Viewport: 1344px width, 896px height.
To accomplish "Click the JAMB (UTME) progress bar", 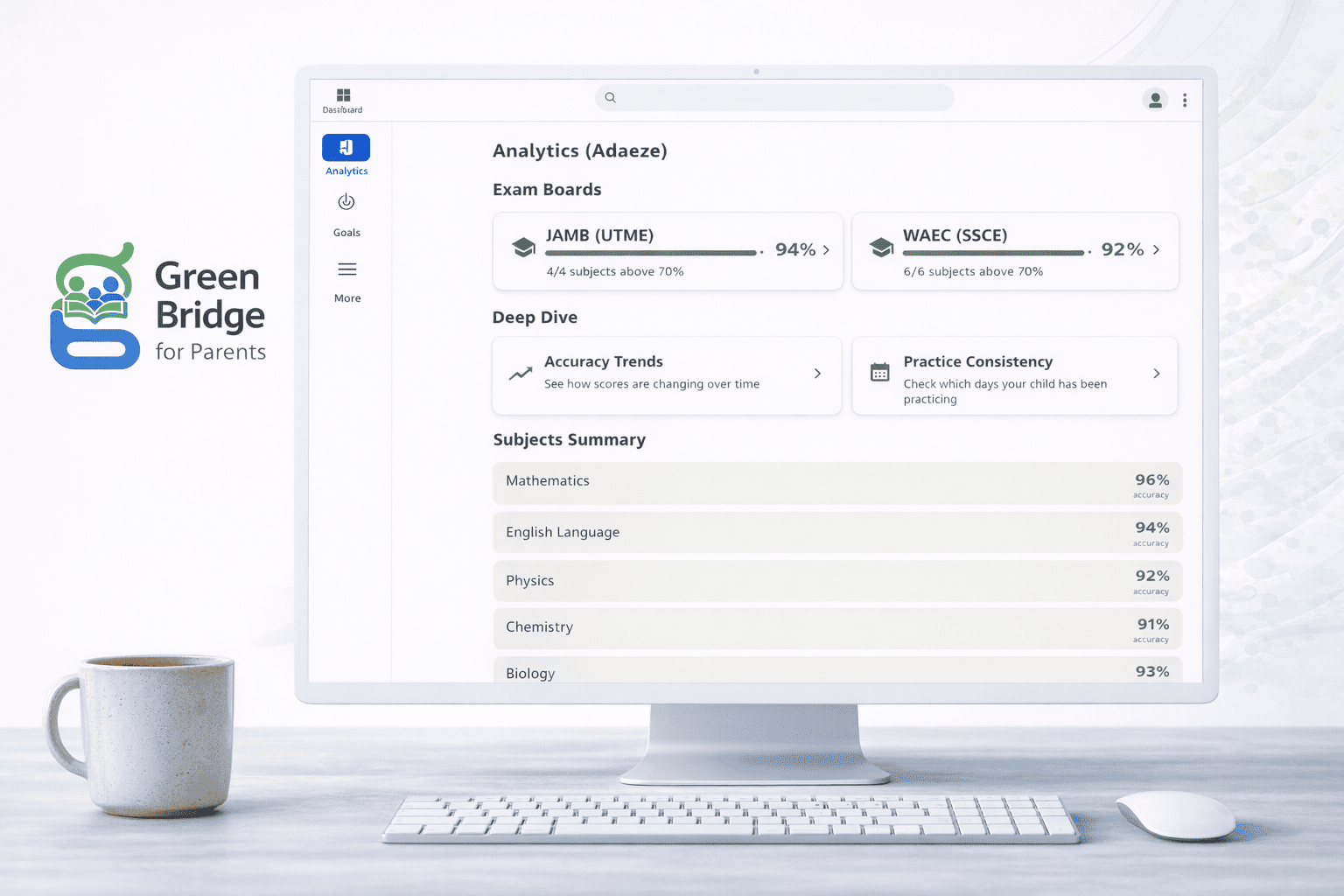I will (x=650, y=253).
